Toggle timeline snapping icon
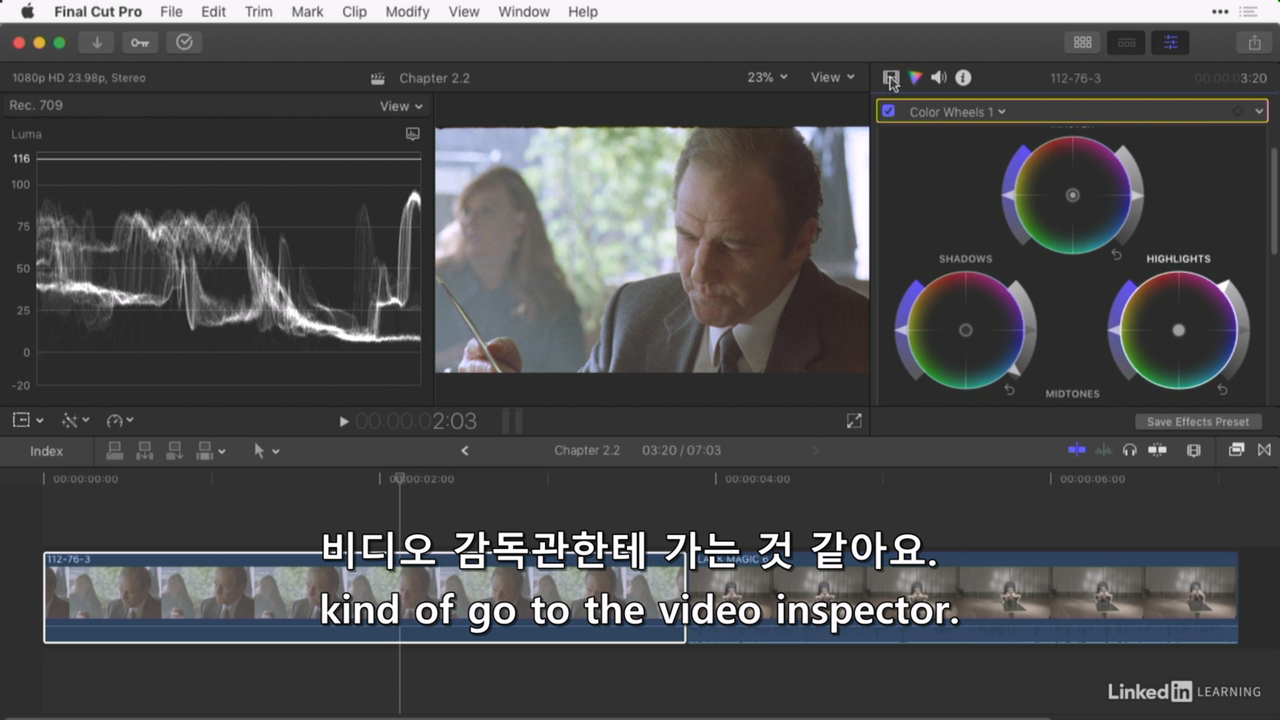 click(x=1157, y=450)
